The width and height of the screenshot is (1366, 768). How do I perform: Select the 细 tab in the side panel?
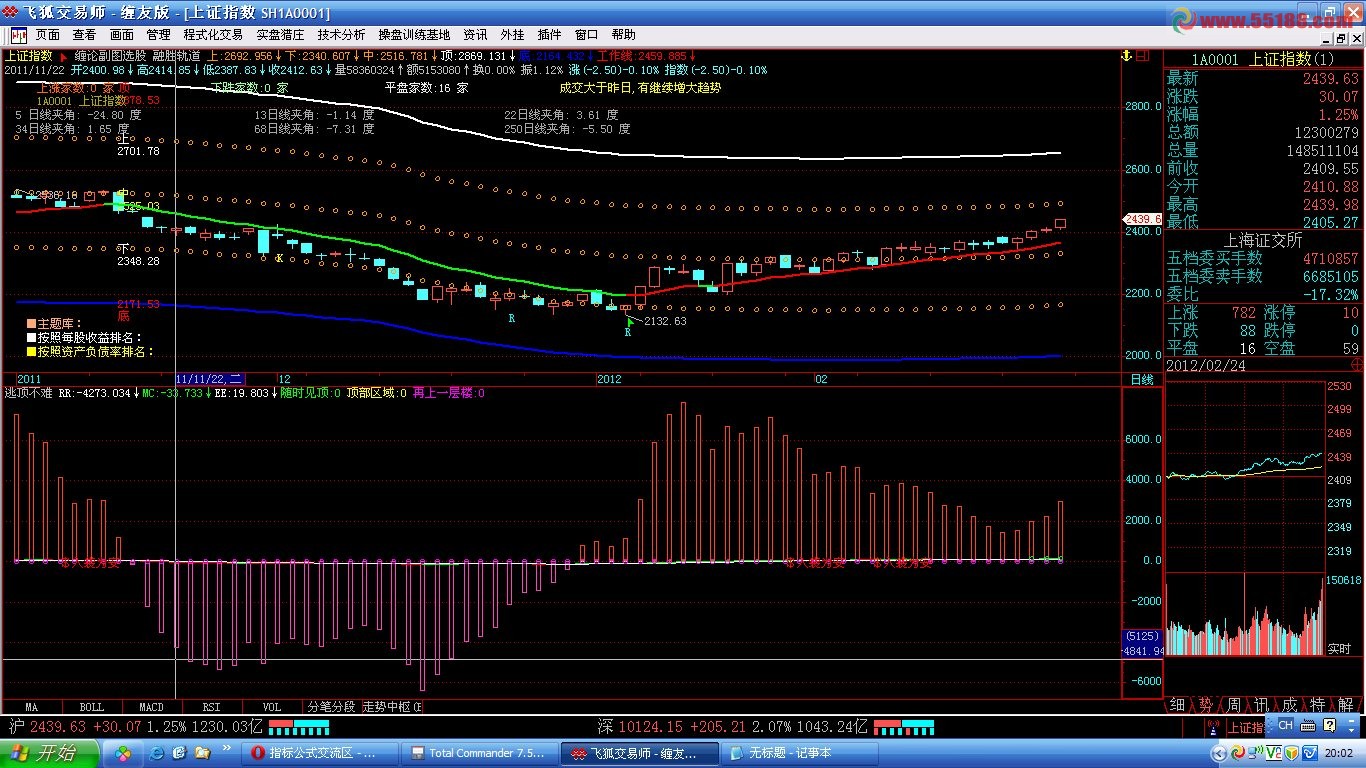coord(1177,704)
